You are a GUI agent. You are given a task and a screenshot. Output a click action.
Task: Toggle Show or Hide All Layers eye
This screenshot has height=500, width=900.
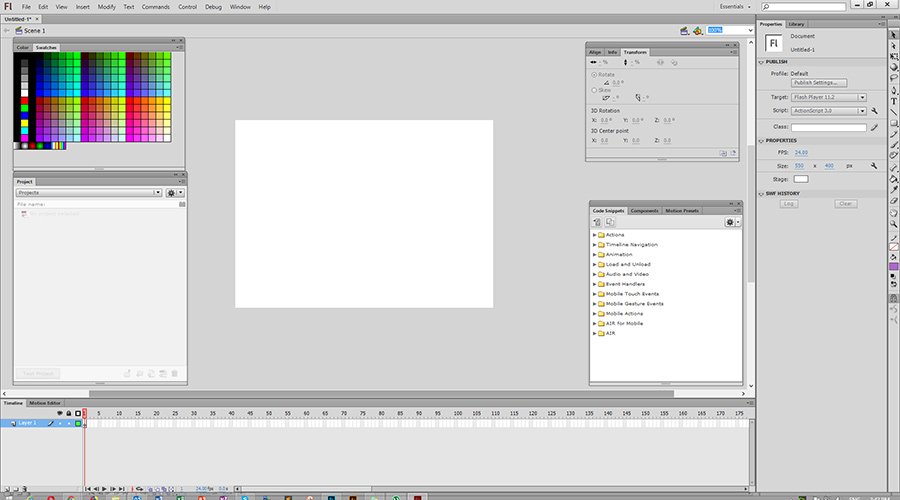click(60, 413)
